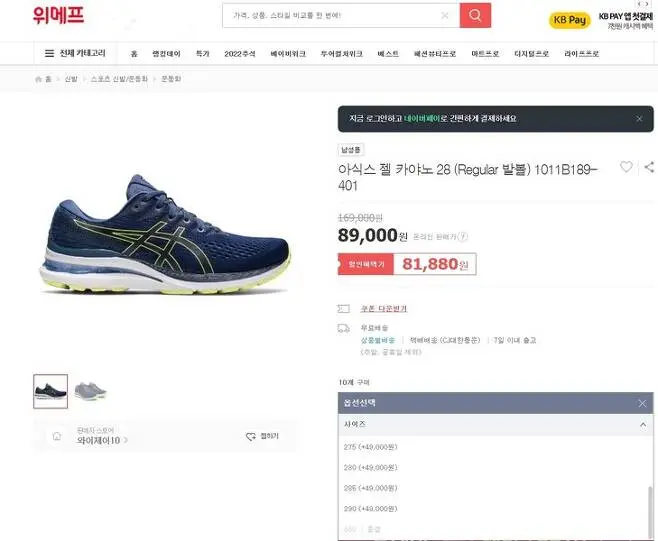
Task: Collapse the 사이즈 option chevron
Action: pos(643,425)
